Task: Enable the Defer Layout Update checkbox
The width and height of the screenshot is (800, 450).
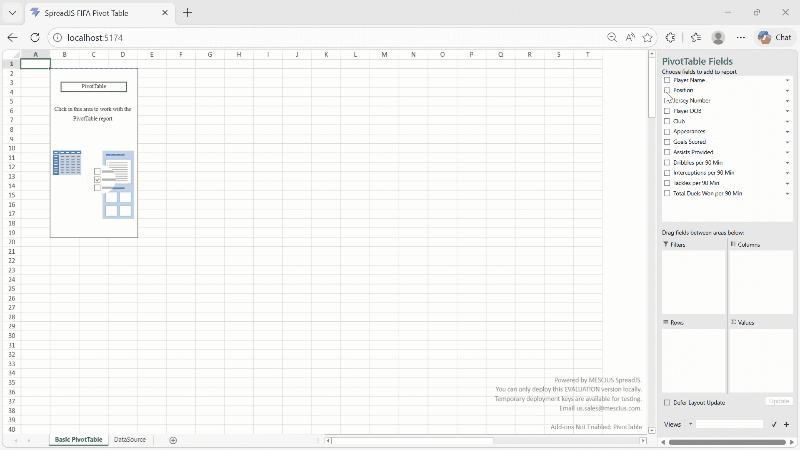Action: [x=667, y=403]
